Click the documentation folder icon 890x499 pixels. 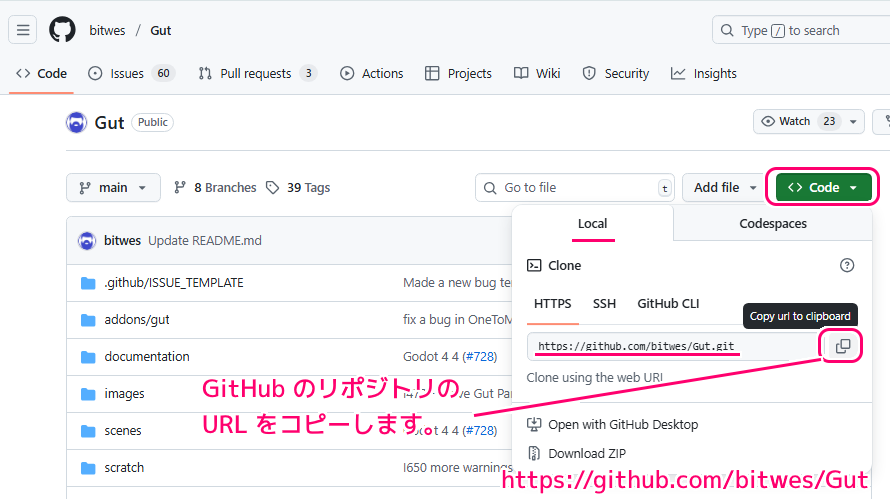tap(88, 357)
